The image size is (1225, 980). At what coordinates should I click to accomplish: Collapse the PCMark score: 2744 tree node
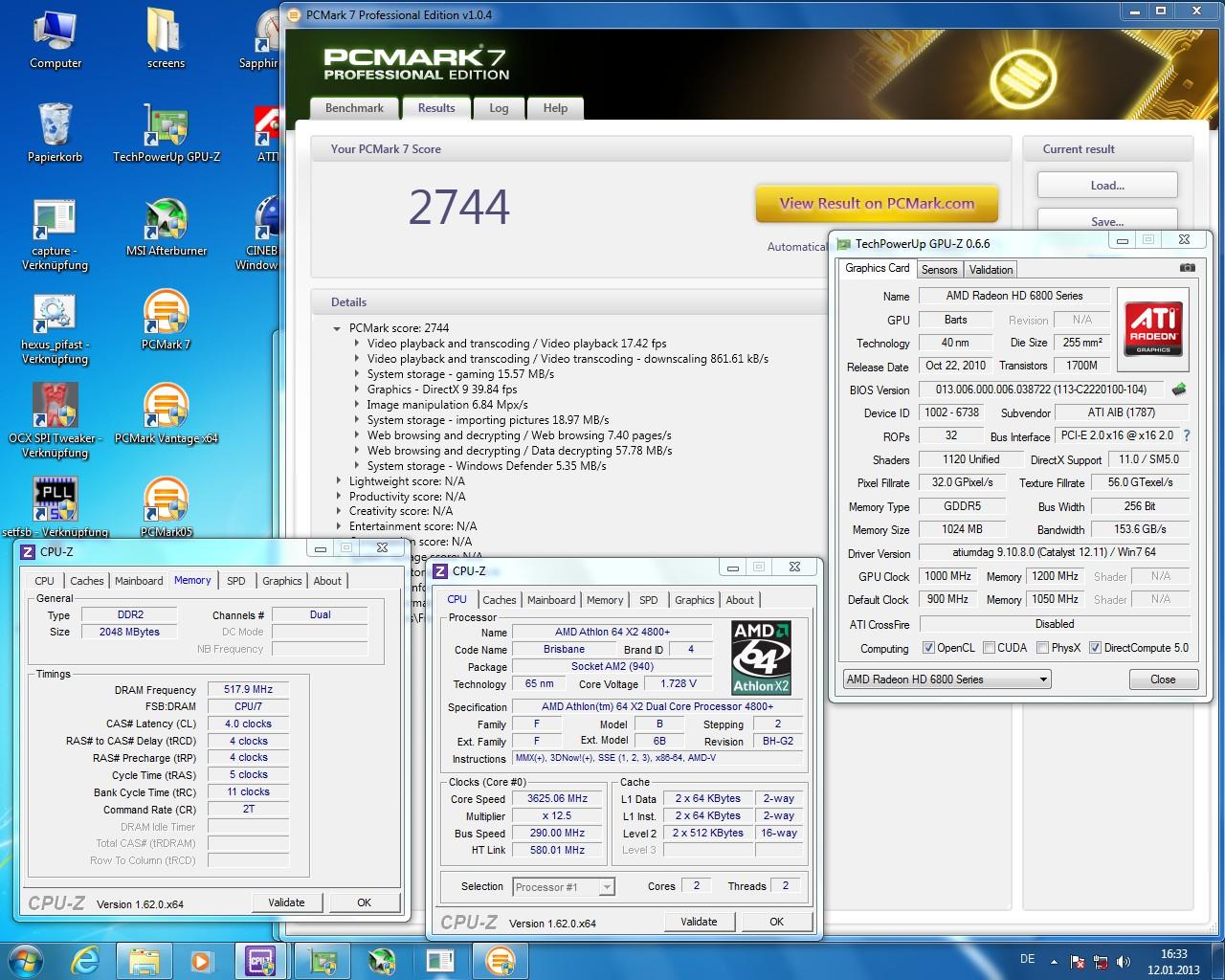(337, 328)
